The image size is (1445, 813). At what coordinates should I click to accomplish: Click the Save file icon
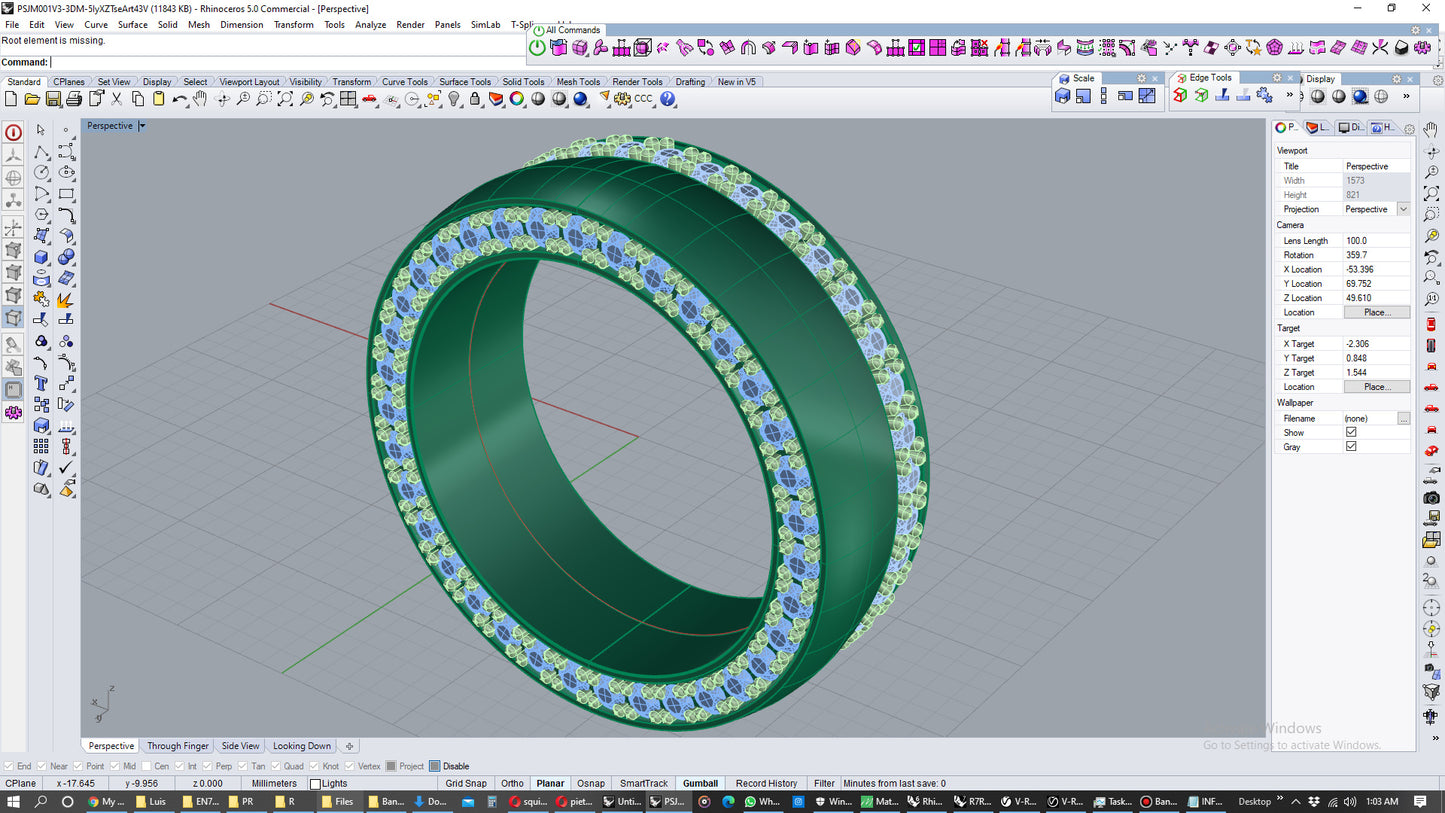click(53, 99)
